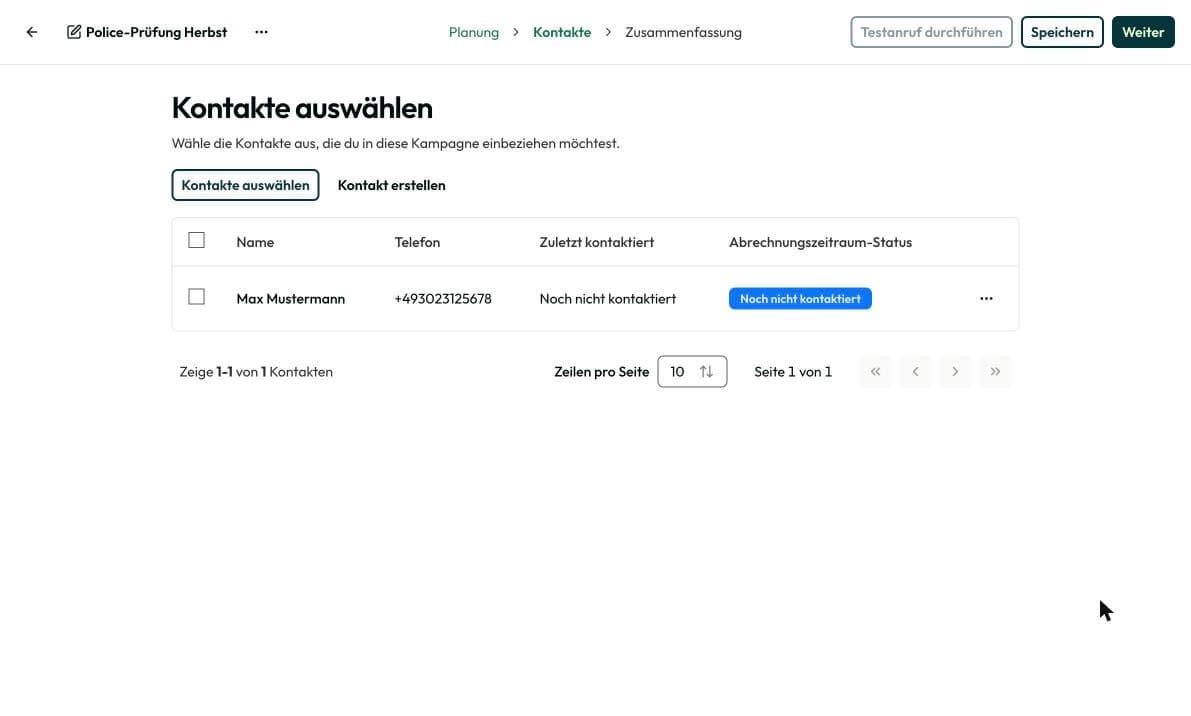Open the Zeilen pro Seite dropdown
This screenshot has width=1191, height=716.
point(692,371)
